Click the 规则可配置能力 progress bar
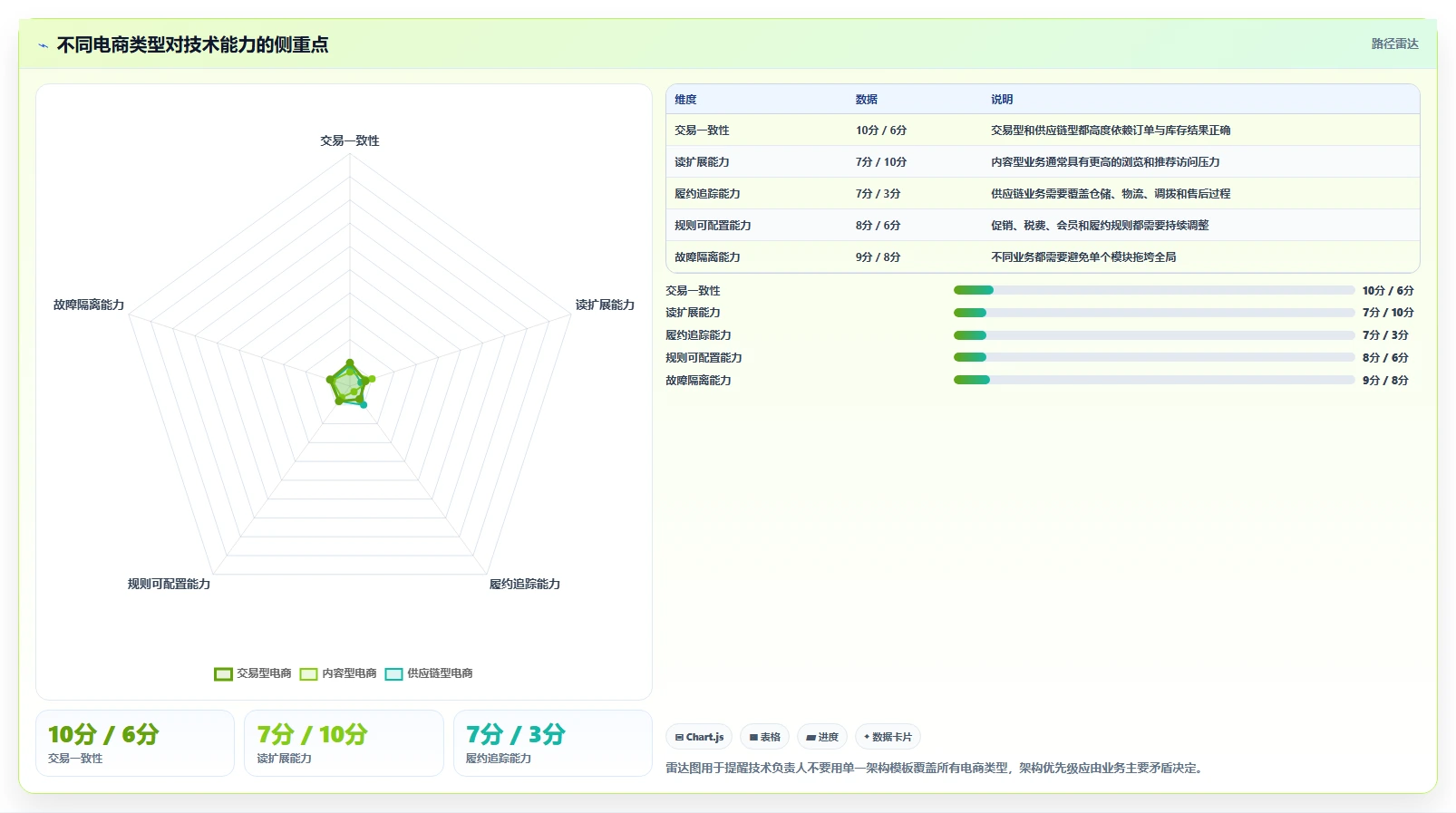Viewport: 1456px width, 813px height. (1154, 357)
